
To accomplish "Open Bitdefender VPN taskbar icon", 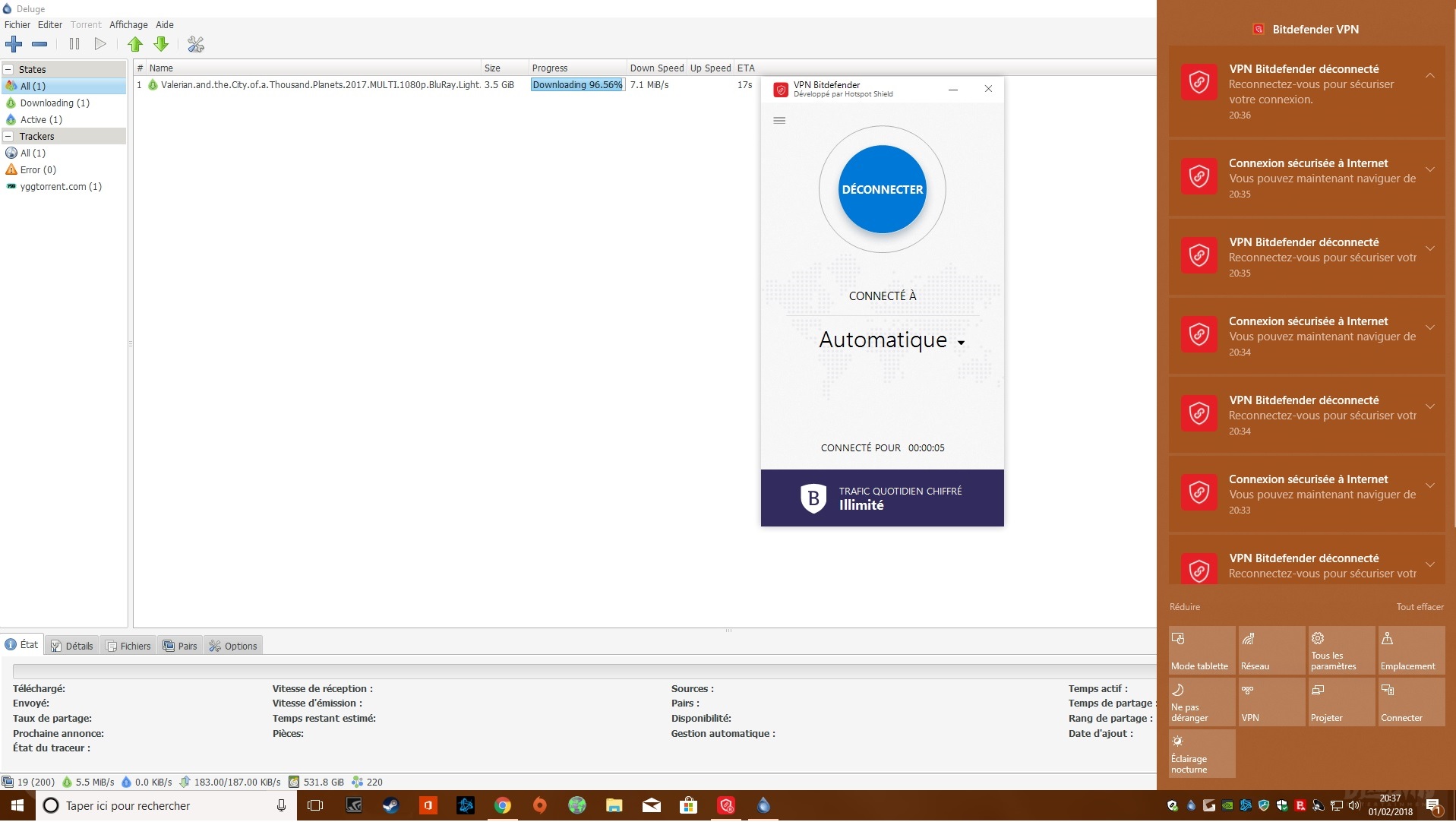I will (x=726, y=805).
